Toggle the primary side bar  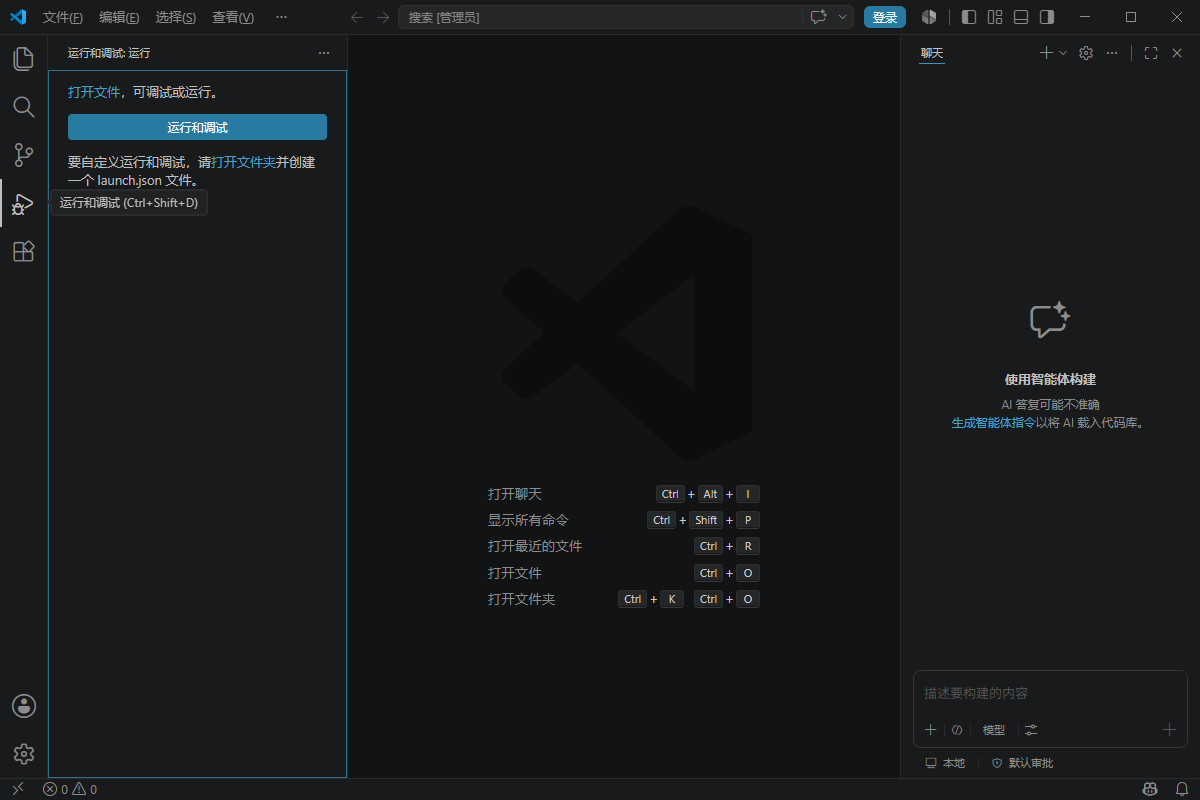click(x=969, y=17)
